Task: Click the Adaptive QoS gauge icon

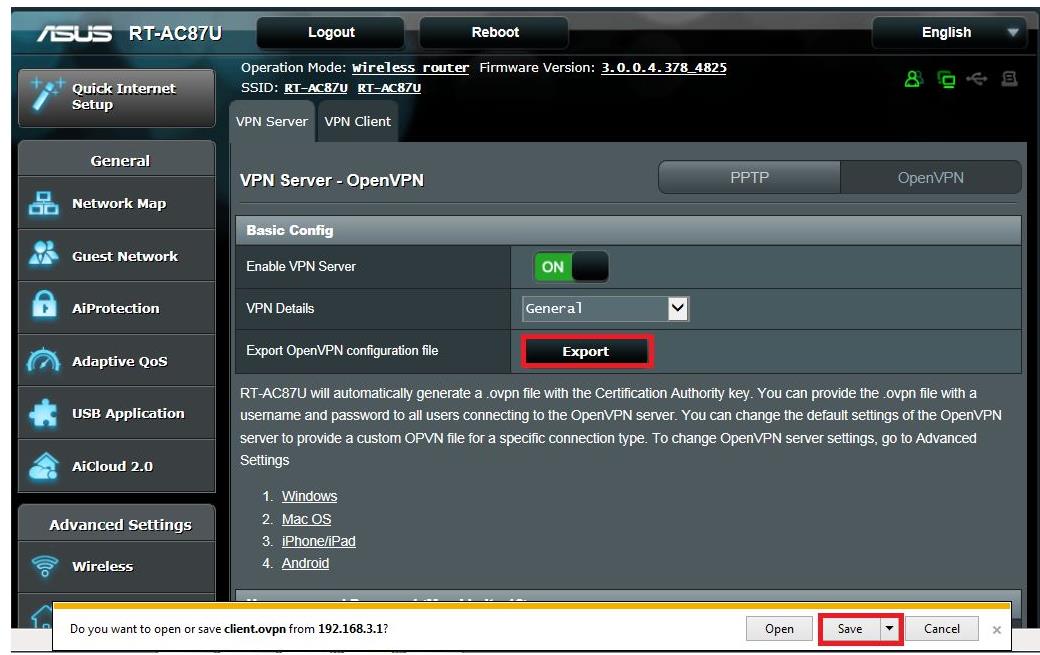Action: click(x=44, y=360)
